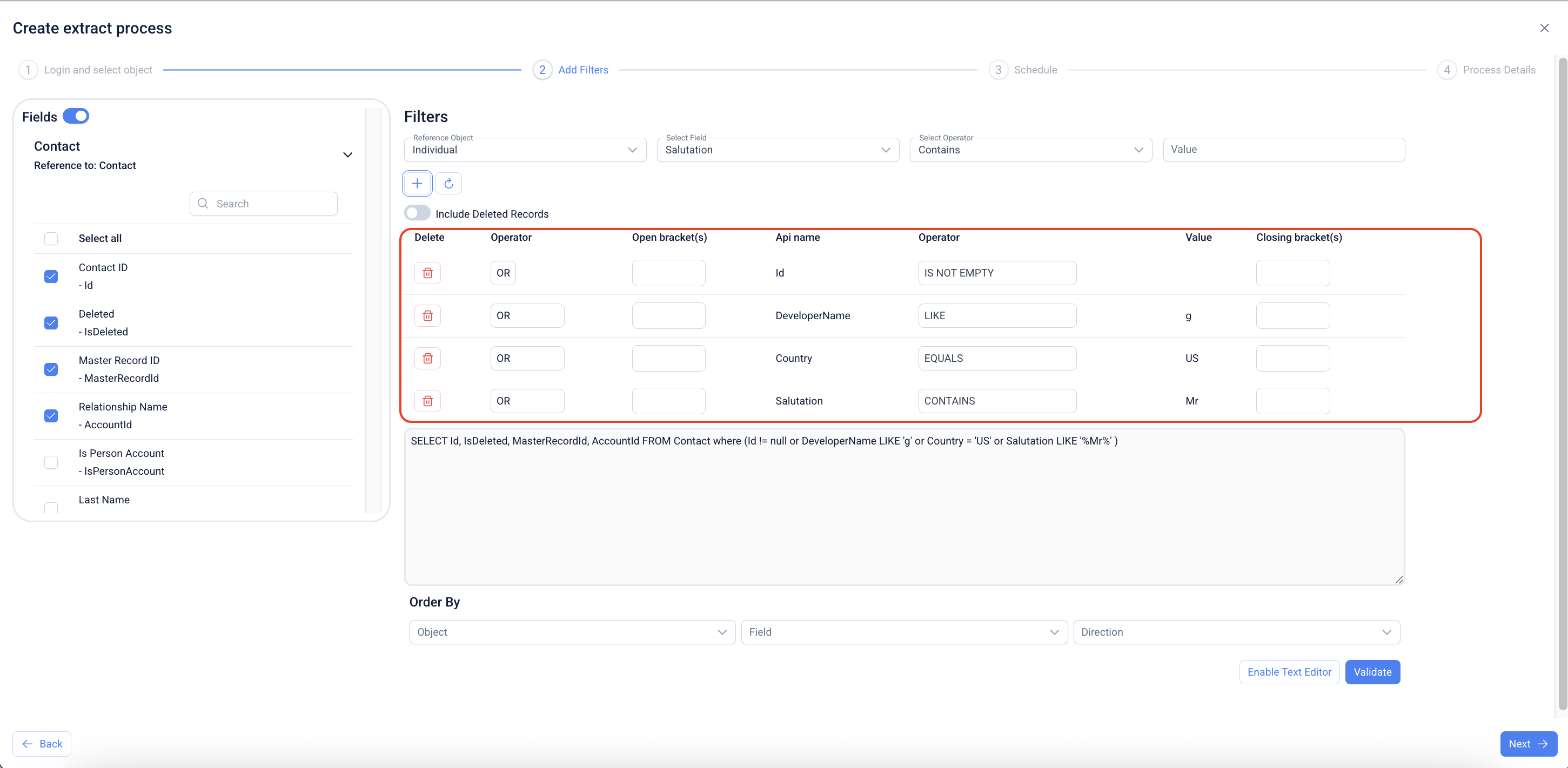This screenshot has height=768, width=1568.
Task: Open the Reference Object dropdown
Action: (x=525, y=150)
